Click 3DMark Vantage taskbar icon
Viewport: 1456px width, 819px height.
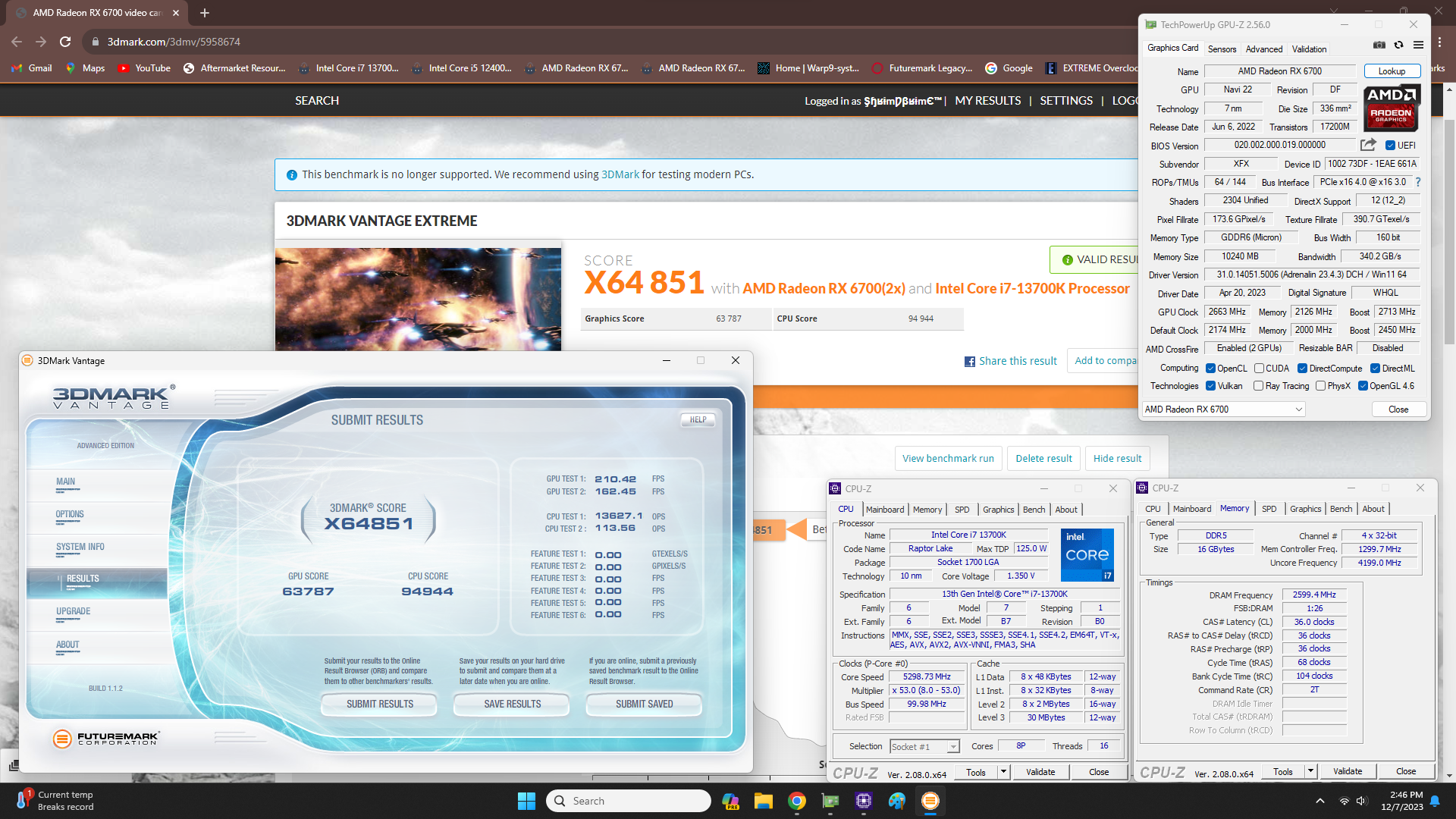930,801
